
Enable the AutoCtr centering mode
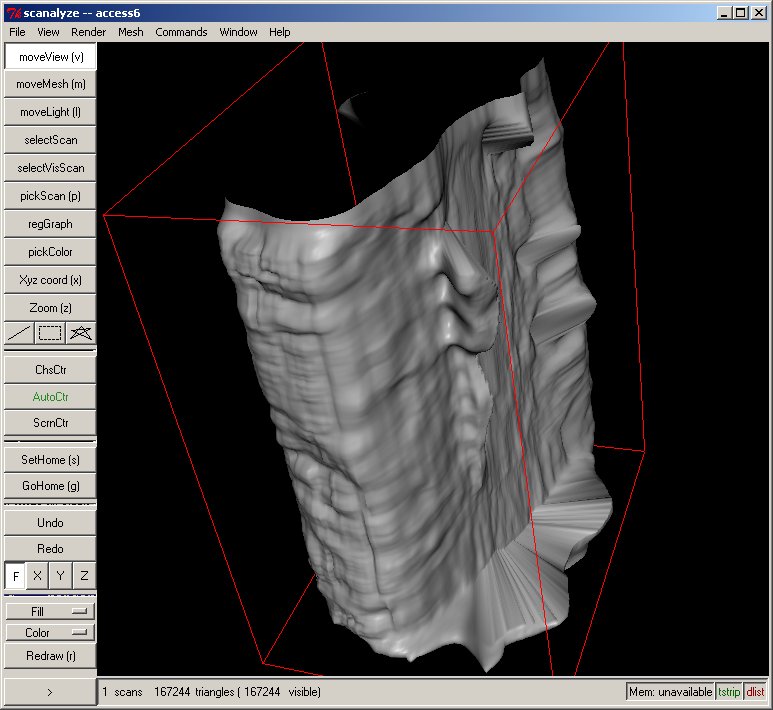click(x=50, y=396)
